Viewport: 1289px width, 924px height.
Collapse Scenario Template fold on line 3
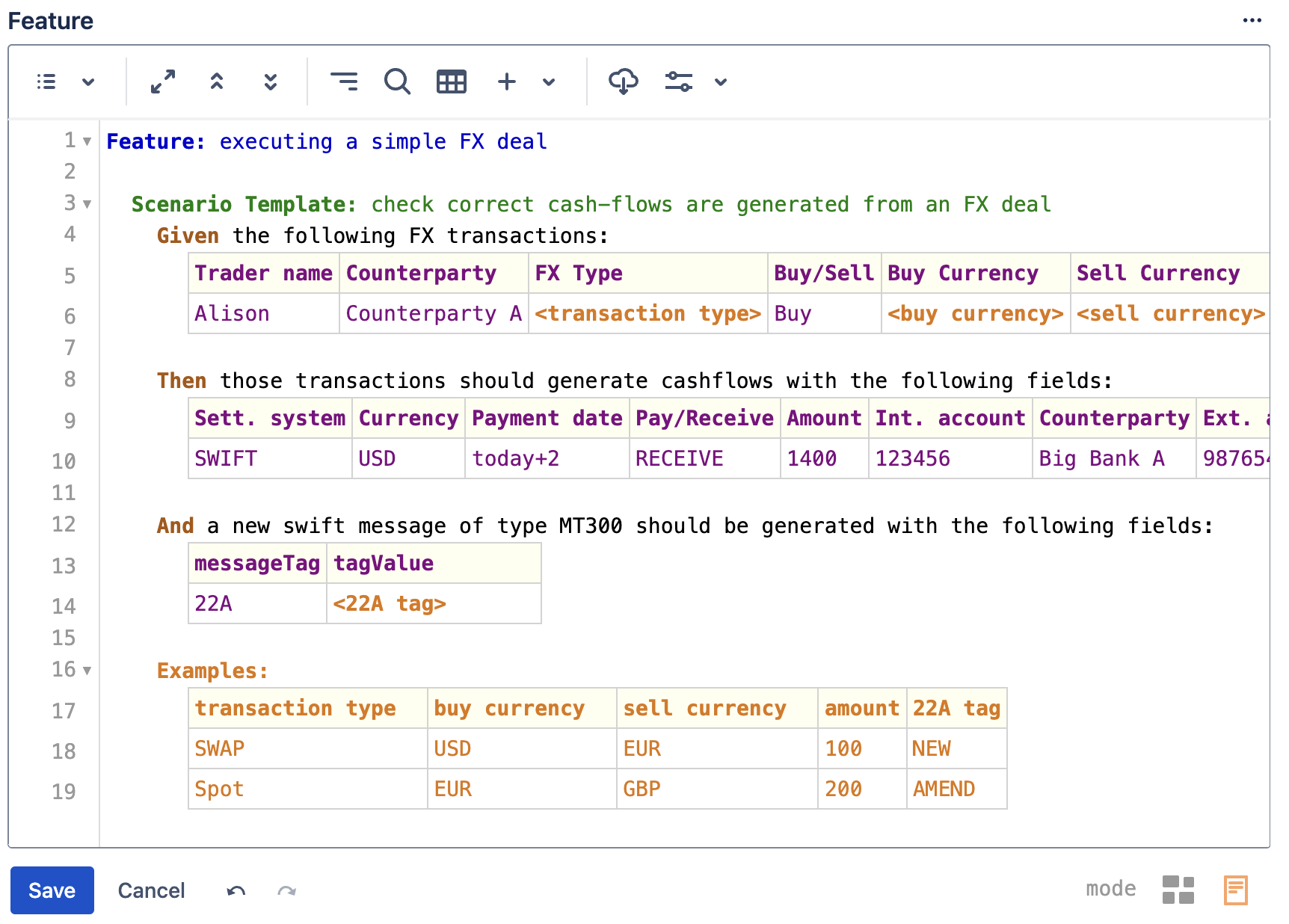pyautogui.click(x=87, y=204)
